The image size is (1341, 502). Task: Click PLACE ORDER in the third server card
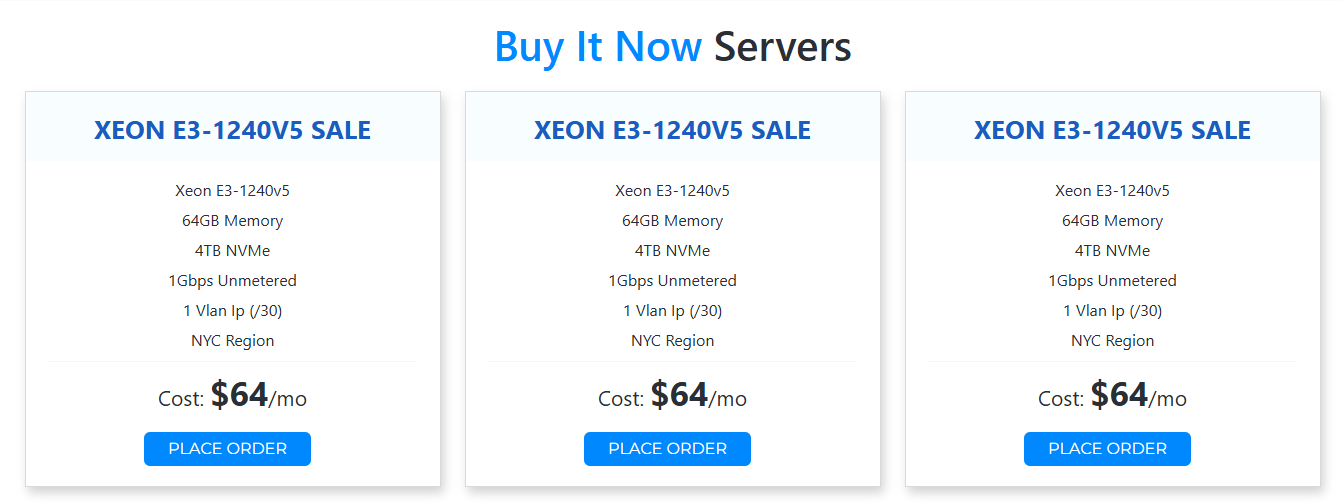pyautogui.click(x=1107, y=449)
